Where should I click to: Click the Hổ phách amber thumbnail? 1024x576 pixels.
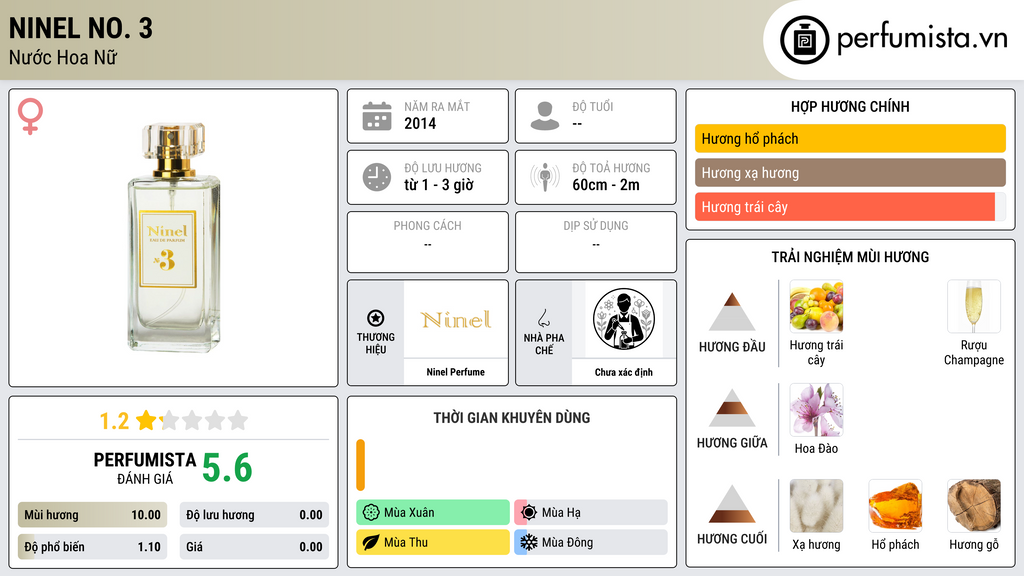click(895, 505)
